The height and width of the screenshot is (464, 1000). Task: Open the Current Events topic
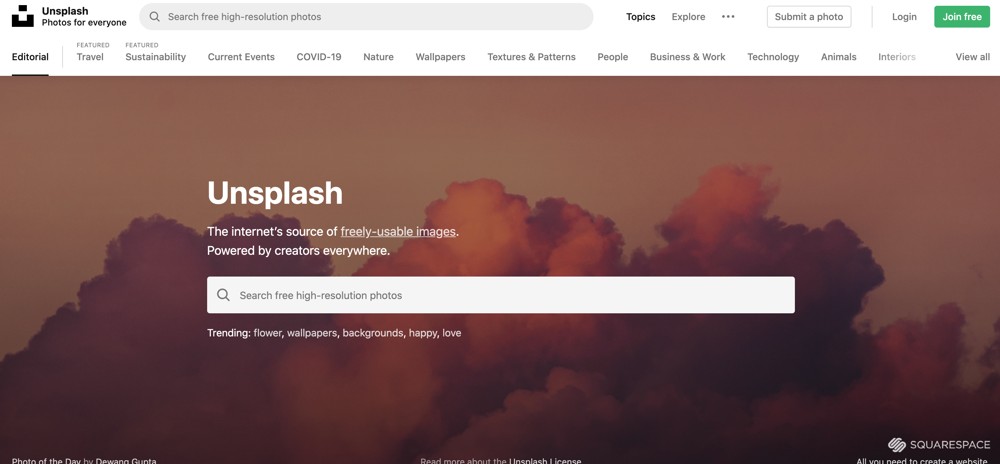tap(241, 57)
